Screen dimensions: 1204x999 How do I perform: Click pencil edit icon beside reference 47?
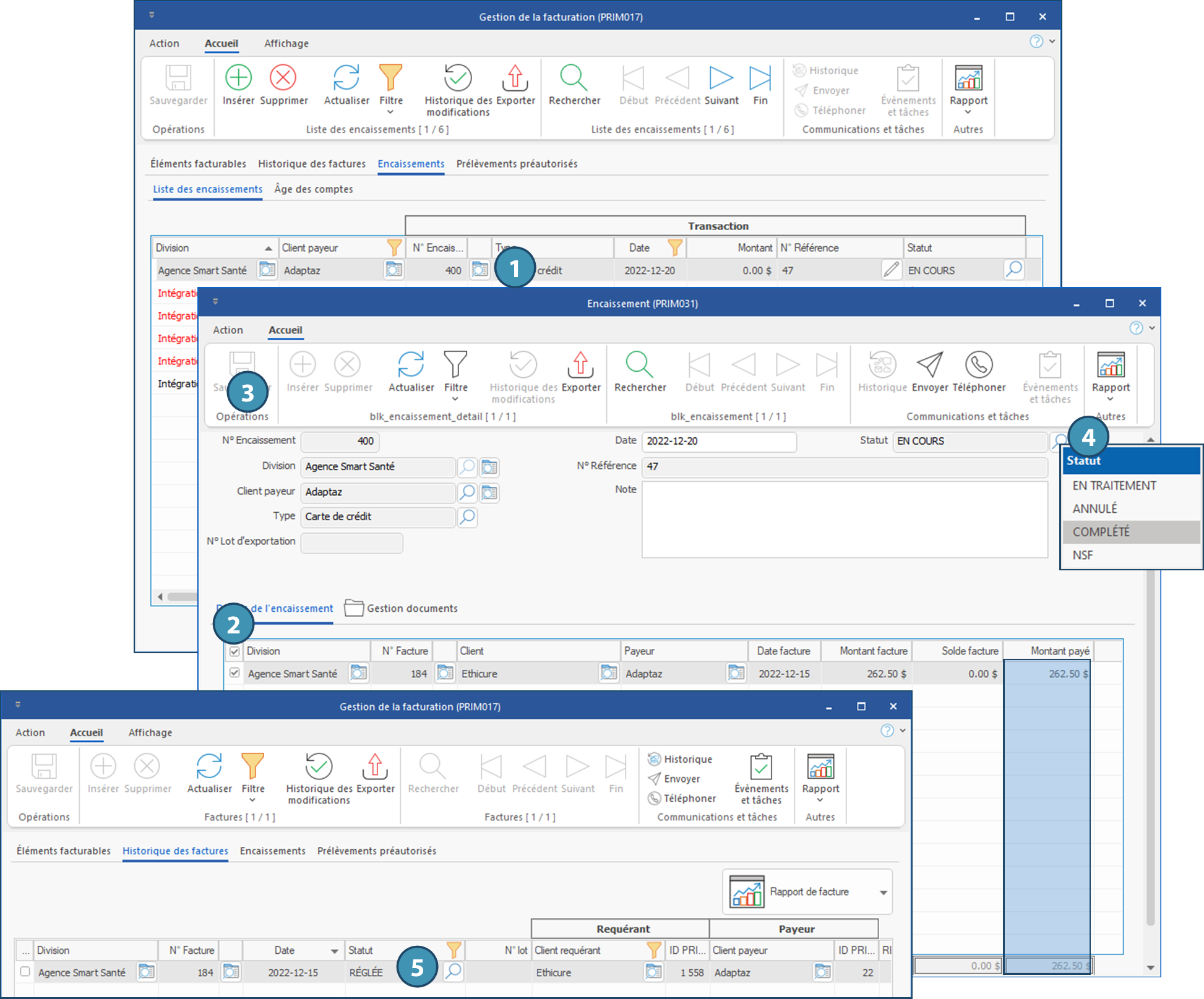tap(890, 270)
